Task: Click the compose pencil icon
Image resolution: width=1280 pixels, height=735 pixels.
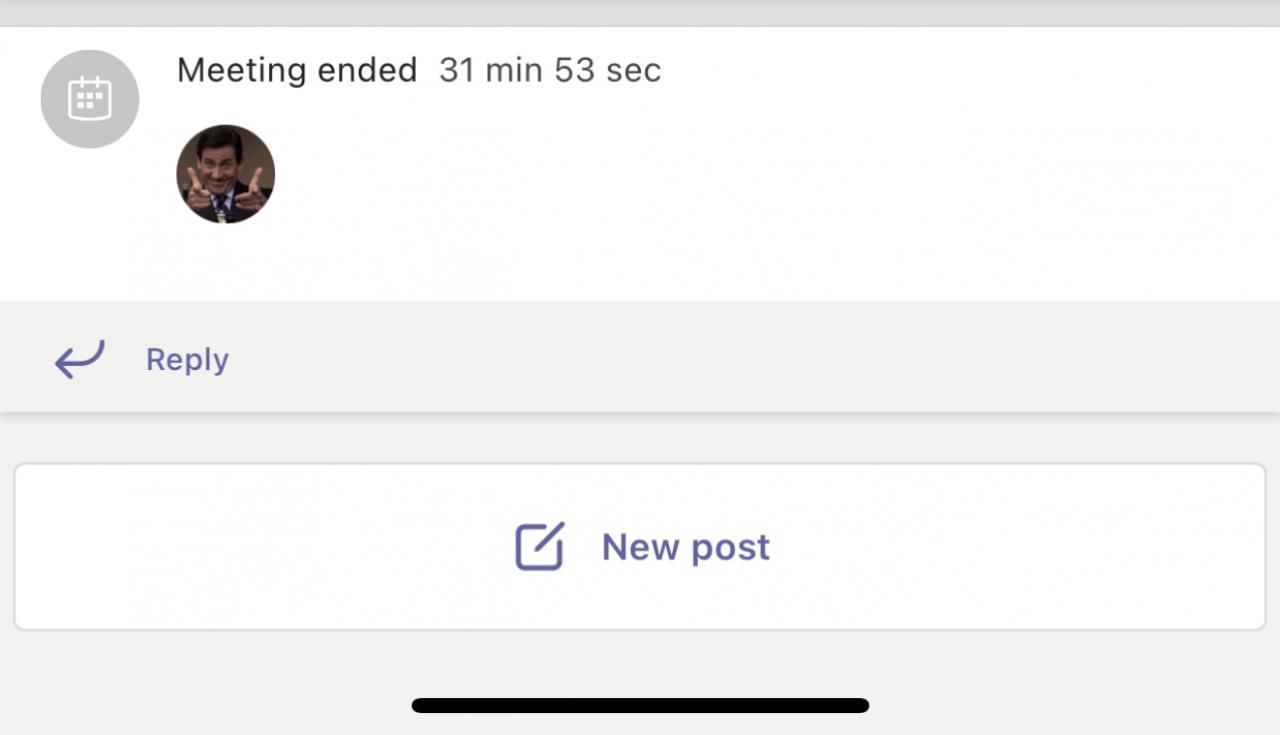Action: 540,547
